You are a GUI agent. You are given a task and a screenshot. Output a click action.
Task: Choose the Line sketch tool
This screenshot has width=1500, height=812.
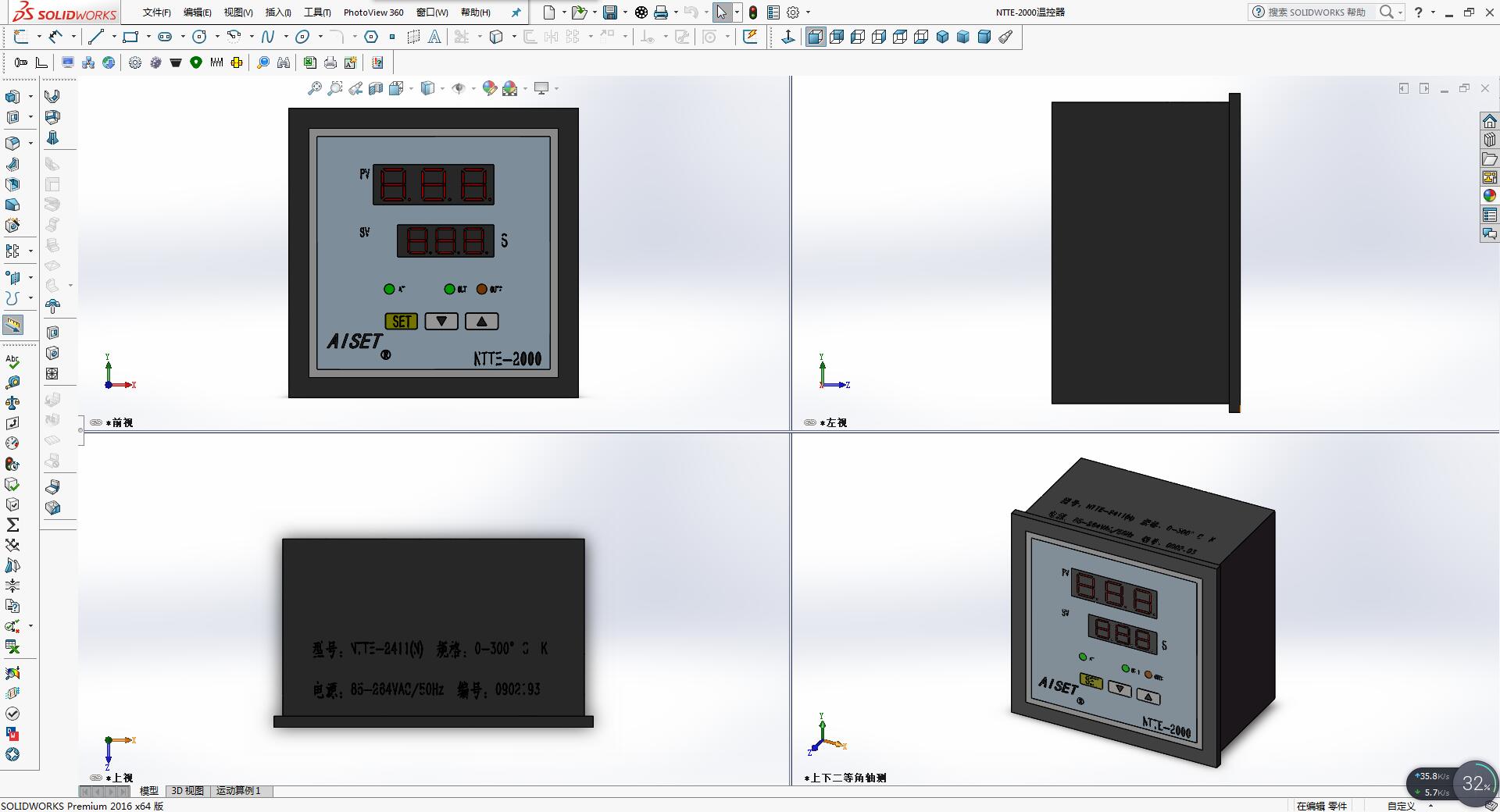tap(95, 36)
